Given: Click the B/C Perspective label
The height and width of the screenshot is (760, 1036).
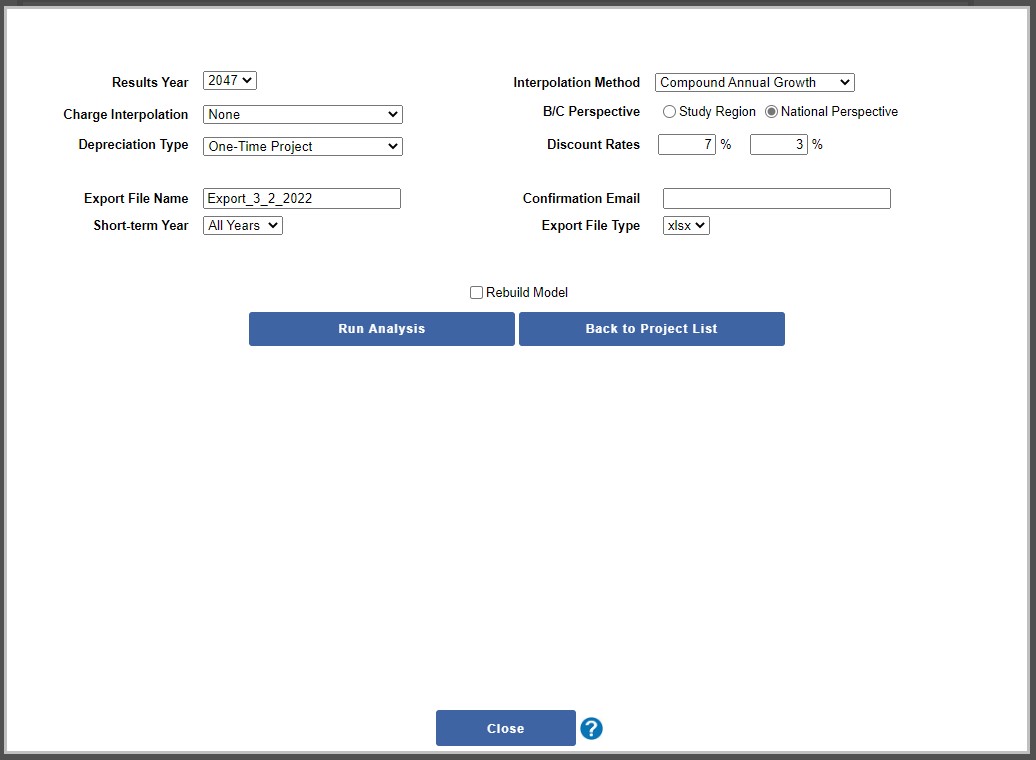Looking at the screenshot, I should (591, 112).
